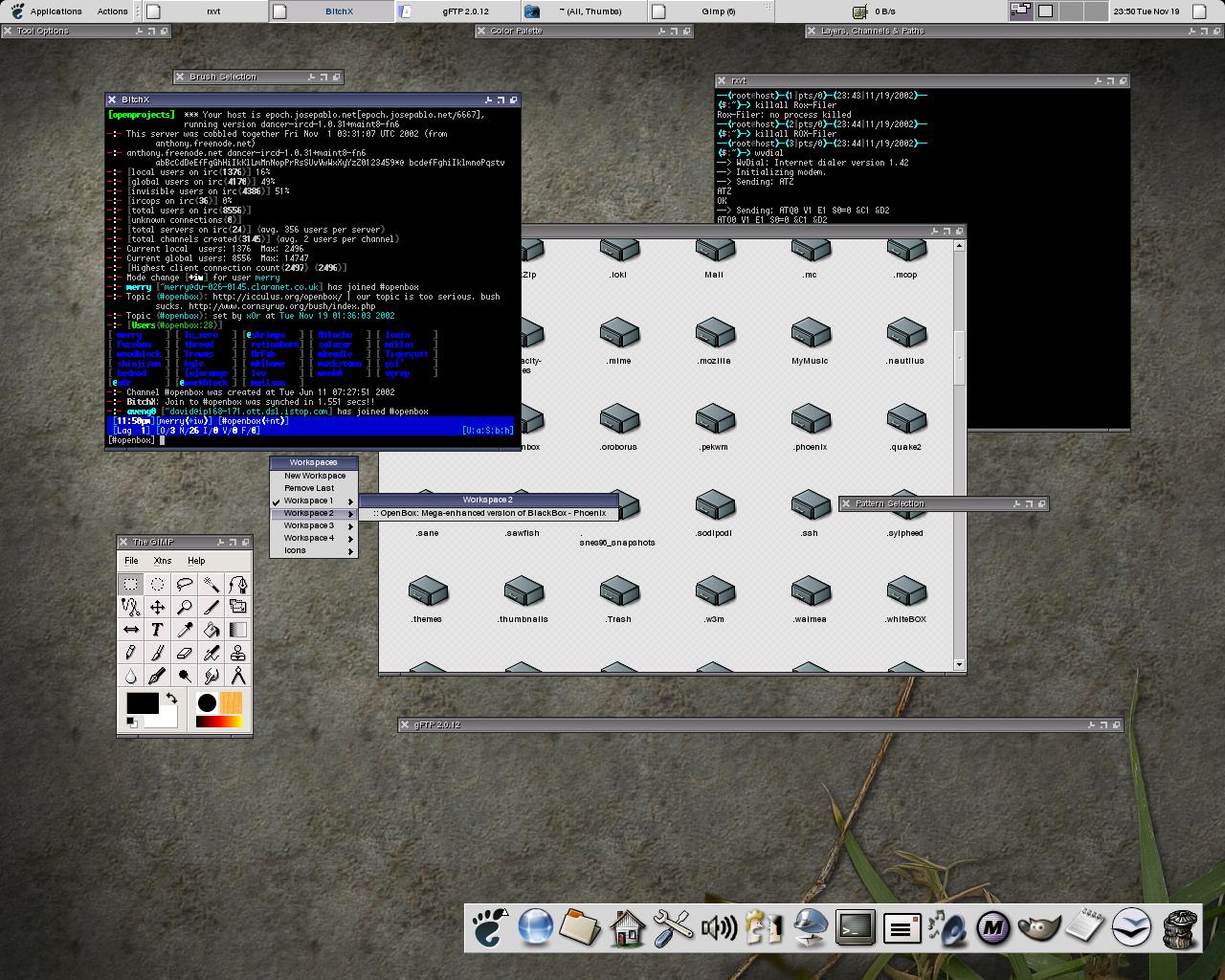Image resolution: width=1225 pixels, height=980 pixels.
Task: Open the GNOME foot menu in dock
Action: coord(489,927)
